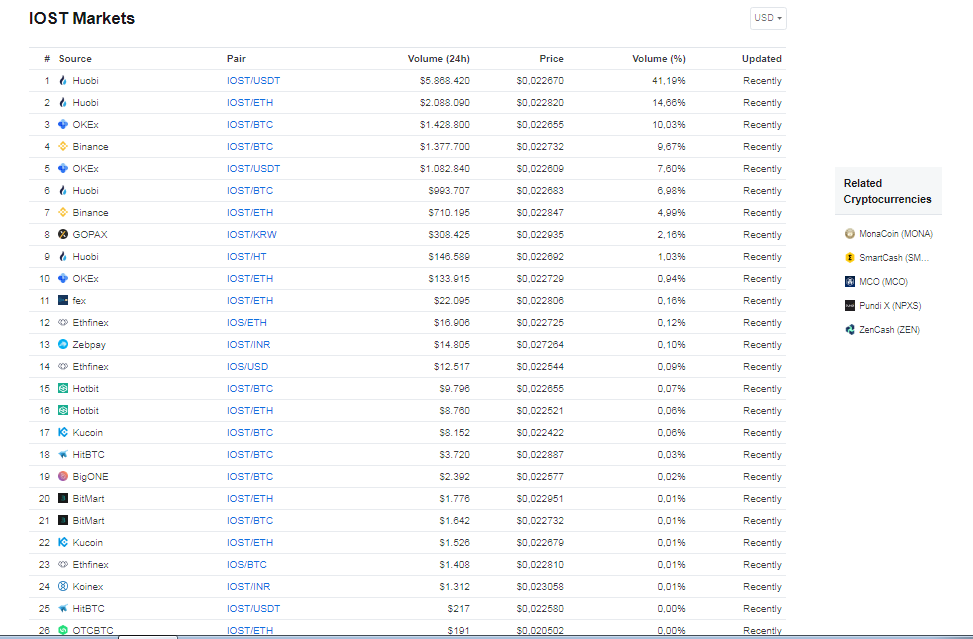Click OKEx icon in row 10
This screenshot has width=973, height=639.
pyautogui.click(x=63, y=279)
